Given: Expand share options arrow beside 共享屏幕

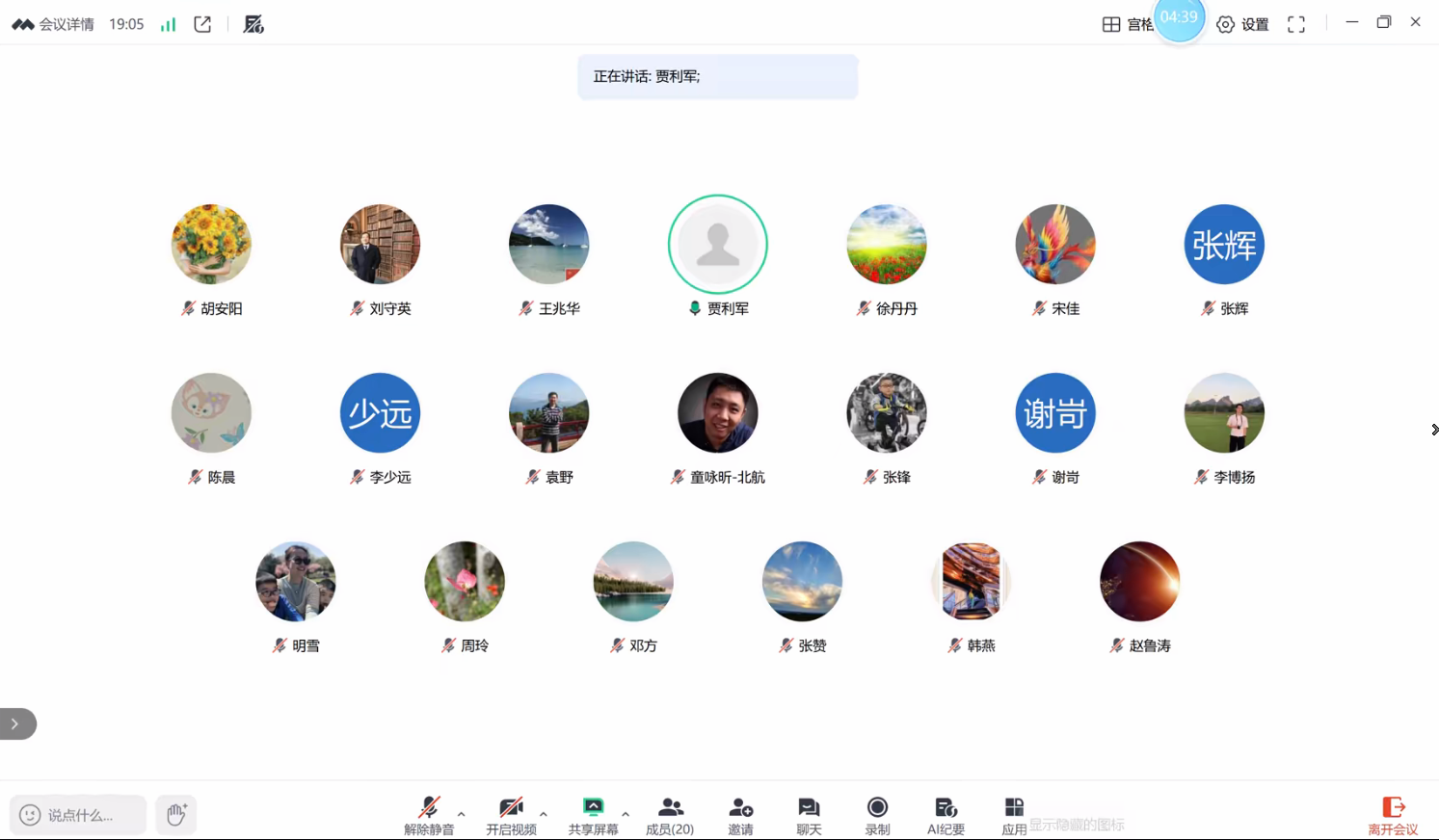Looking at the screenshot, I should pyautogui.click(x=626, y=814).
